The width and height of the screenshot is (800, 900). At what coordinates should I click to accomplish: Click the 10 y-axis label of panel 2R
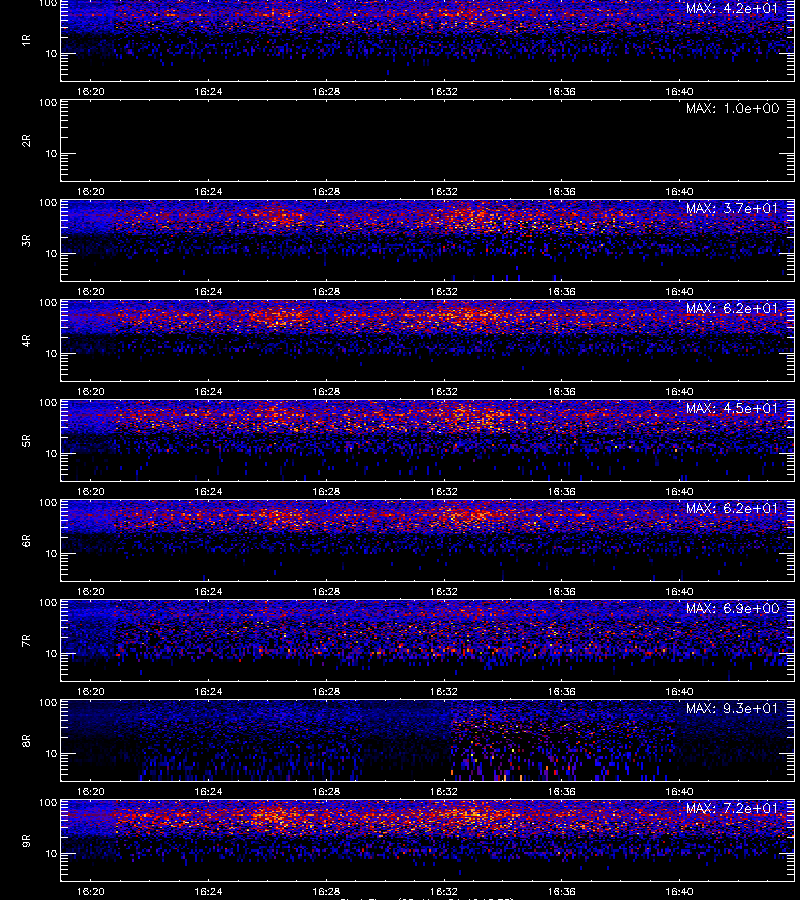51,154
